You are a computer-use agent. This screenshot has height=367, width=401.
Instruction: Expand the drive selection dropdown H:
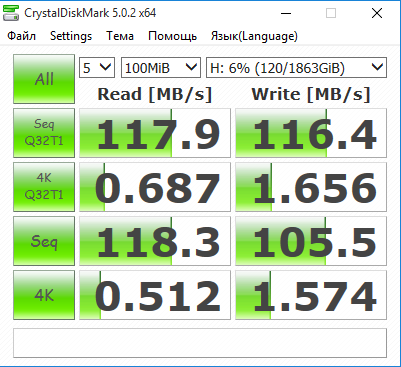[x=296, y=68]
